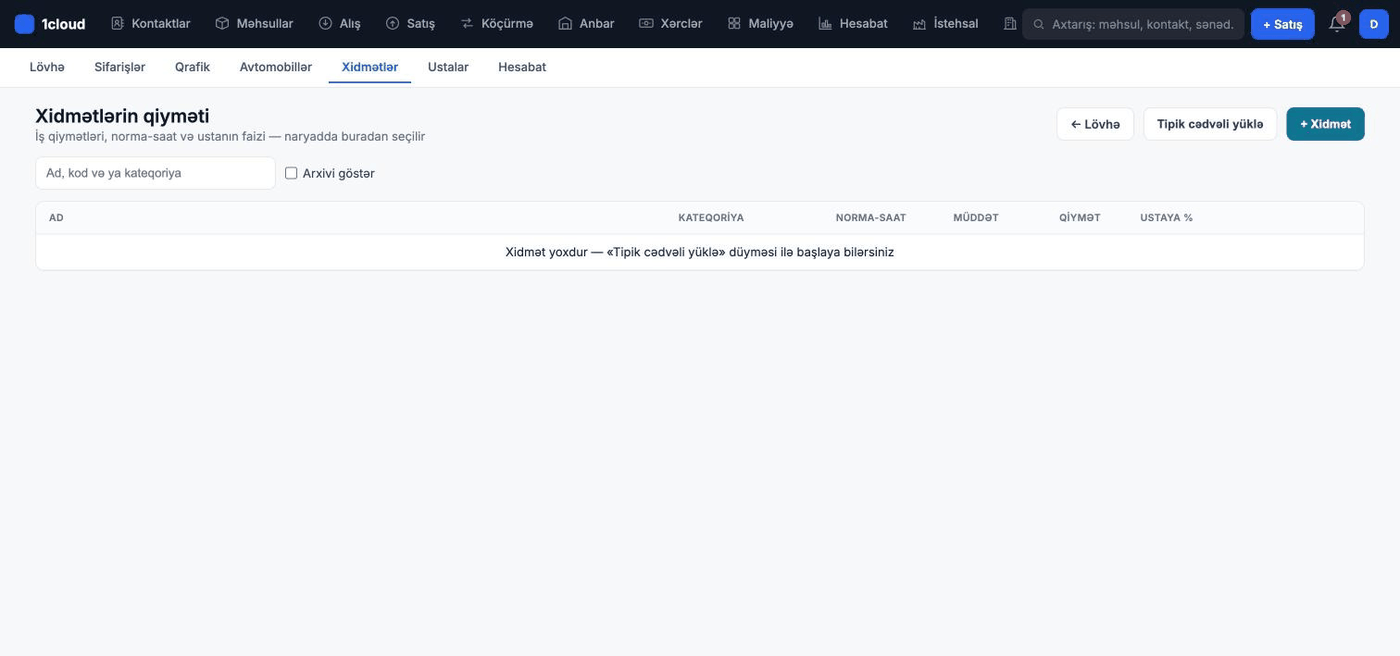Open Kontaktlar menu in top bar
The height and width of the screenshot is (656, 1400).
150,23
